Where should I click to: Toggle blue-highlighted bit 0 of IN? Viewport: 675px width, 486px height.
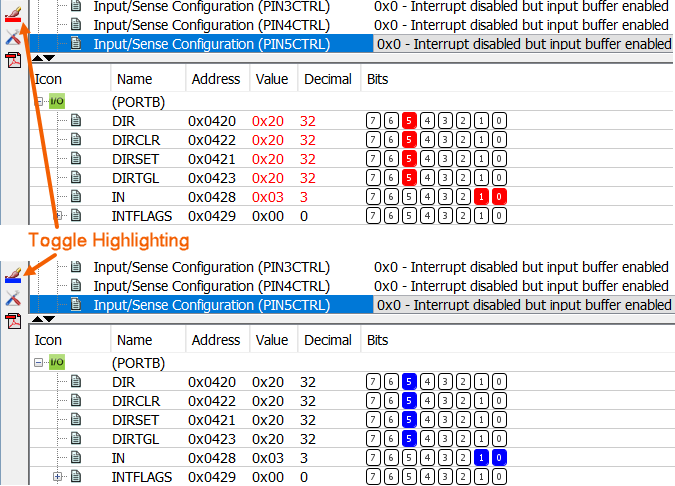499,458
